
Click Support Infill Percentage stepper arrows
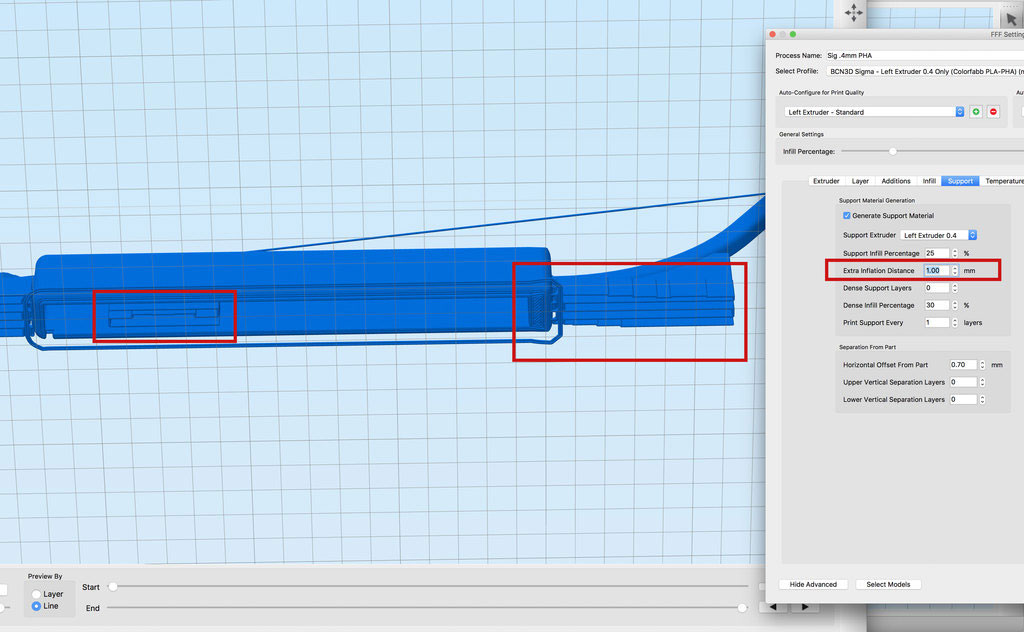point(955,253)
